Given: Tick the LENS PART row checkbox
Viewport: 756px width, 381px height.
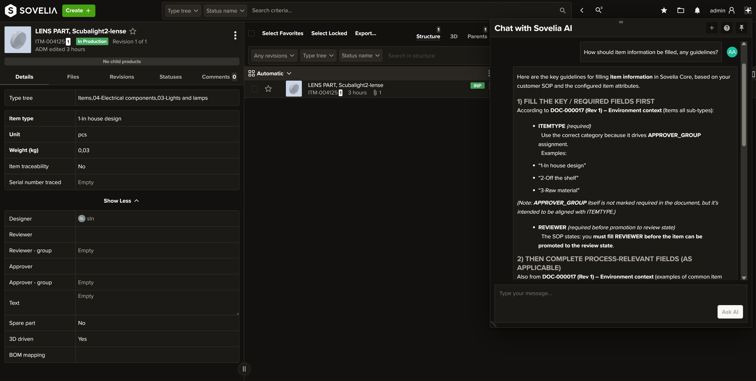Looking at the screenshot, I should [x=254, y=89].
